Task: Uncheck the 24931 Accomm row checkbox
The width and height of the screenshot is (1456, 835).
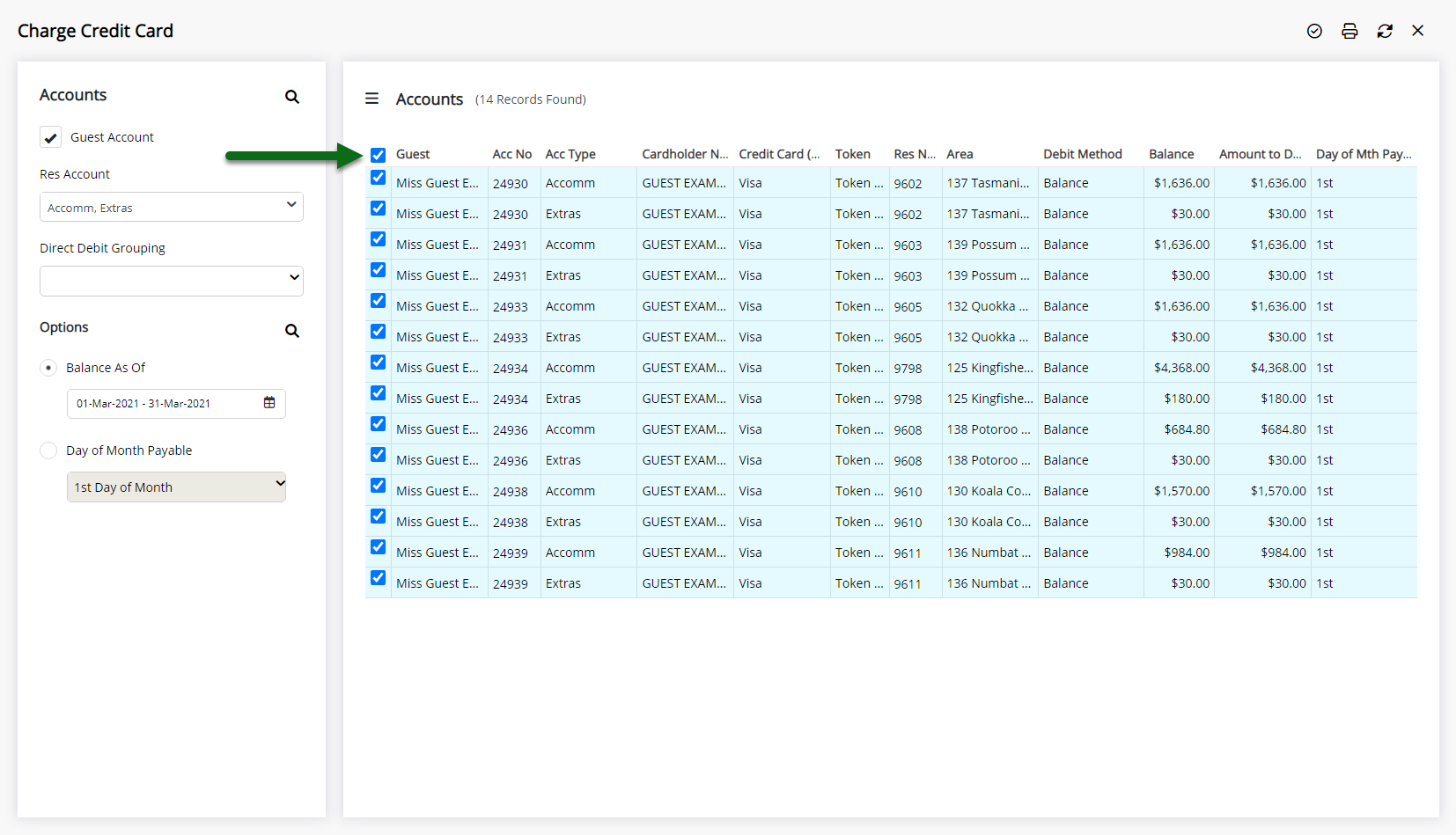Action: (x=379, y=239)
